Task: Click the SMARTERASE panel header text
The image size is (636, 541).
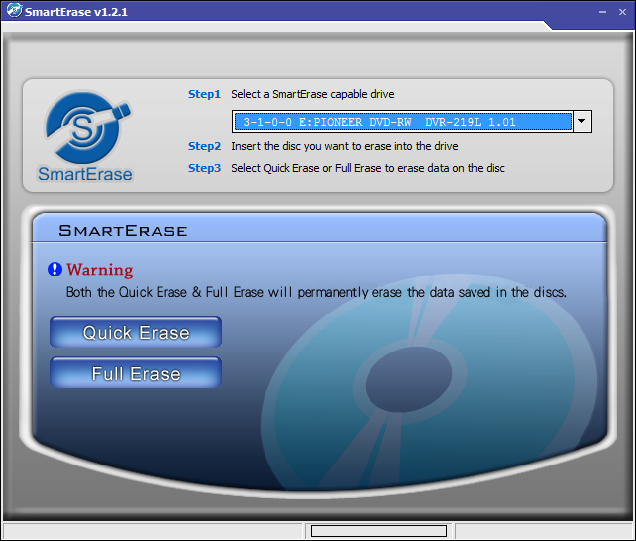Action: [123, 231]
